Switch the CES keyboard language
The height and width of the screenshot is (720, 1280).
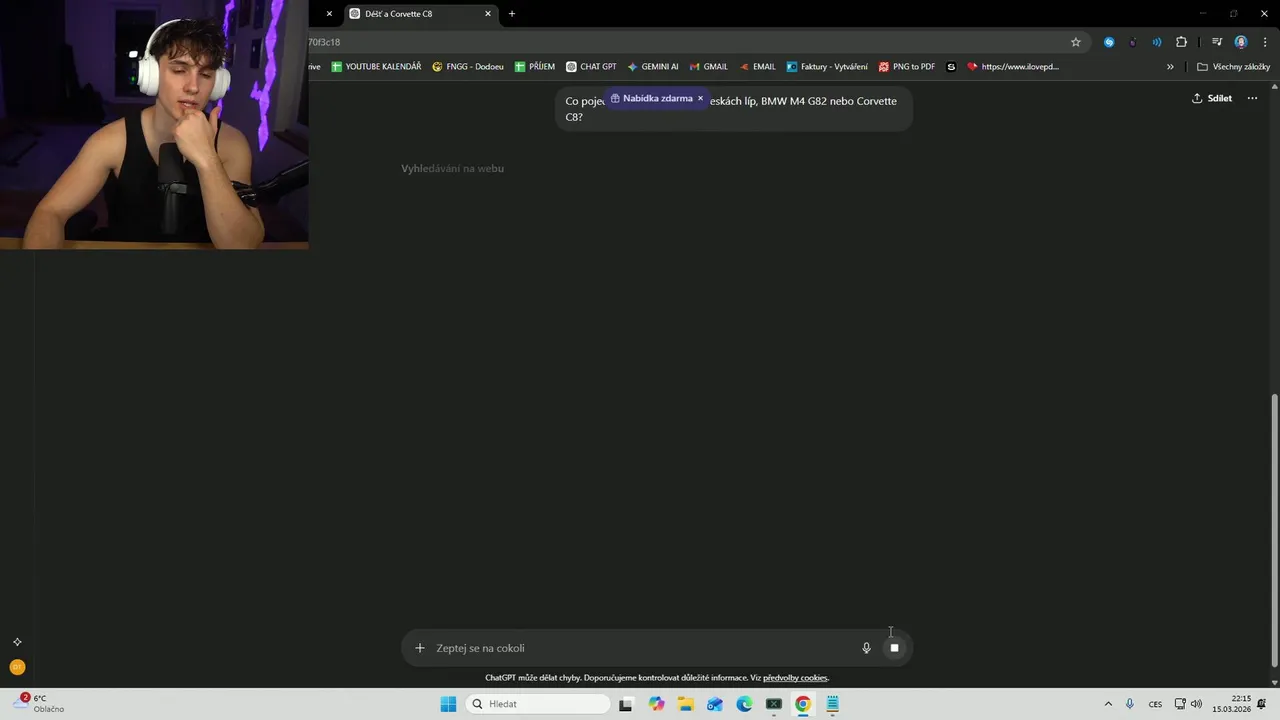point(1155,704)
